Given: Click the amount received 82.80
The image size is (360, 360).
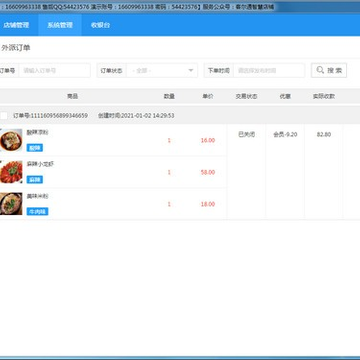Looking at the screenshot, I should tap(324, 135).
